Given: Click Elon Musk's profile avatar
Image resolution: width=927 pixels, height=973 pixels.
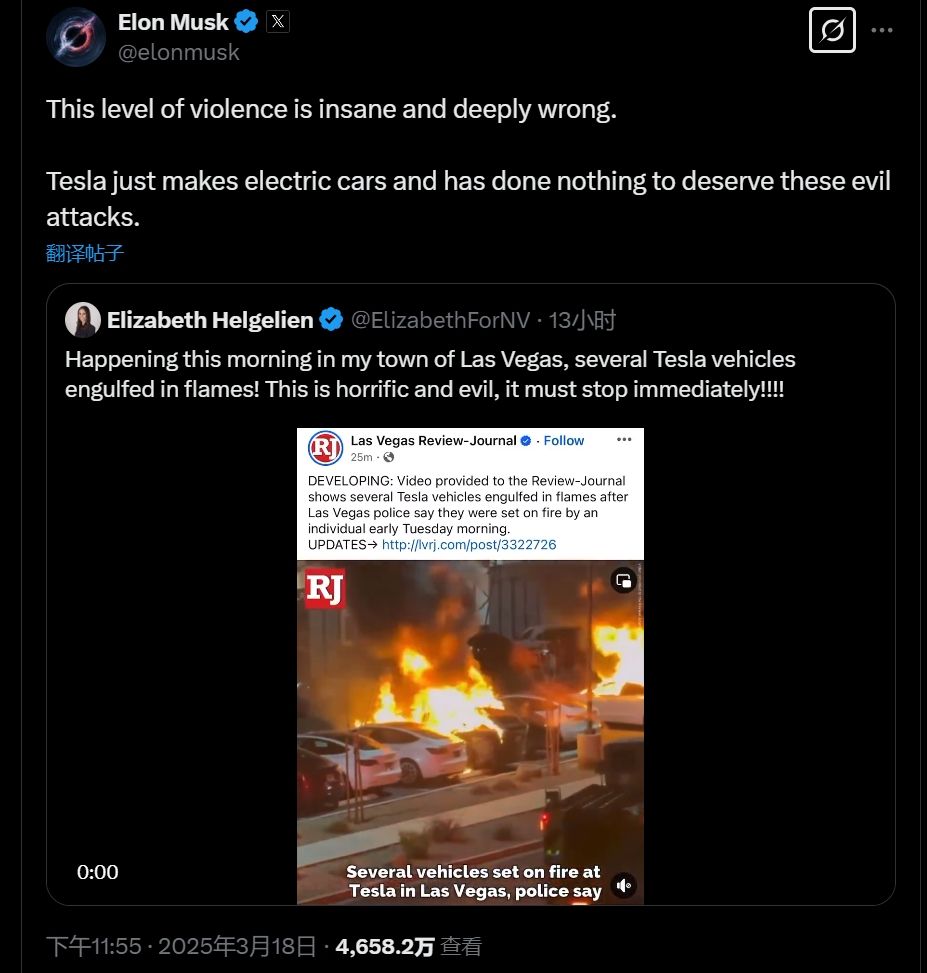Looking at the screenshot, I should pos(76,37).
